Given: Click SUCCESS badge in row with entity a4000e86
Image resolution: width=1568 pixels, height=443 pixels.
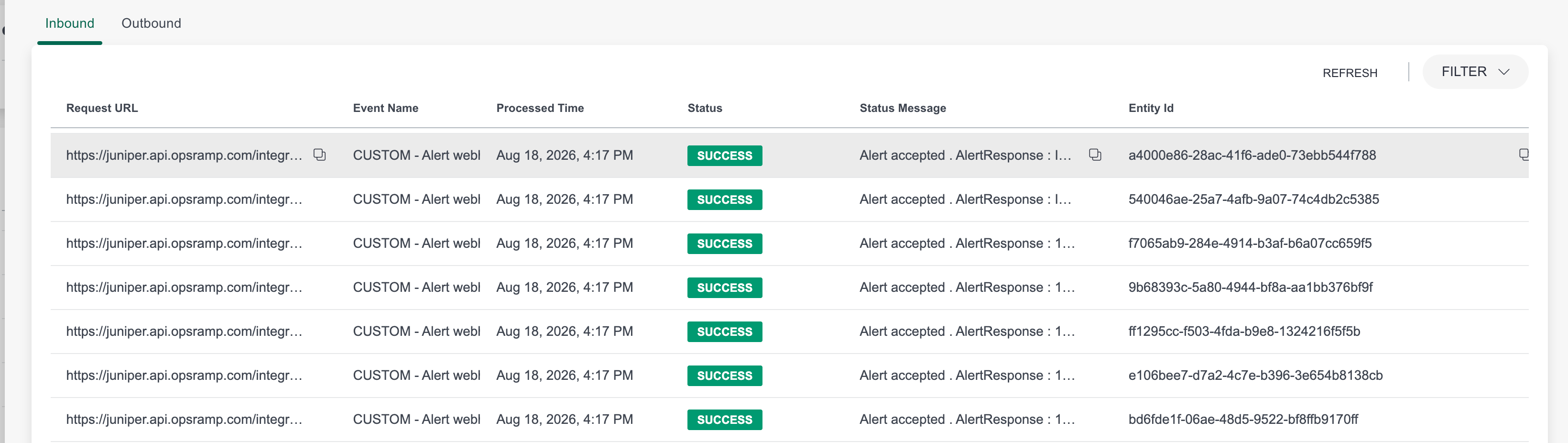Looking at the screenshot, I should tap(724, 155).
